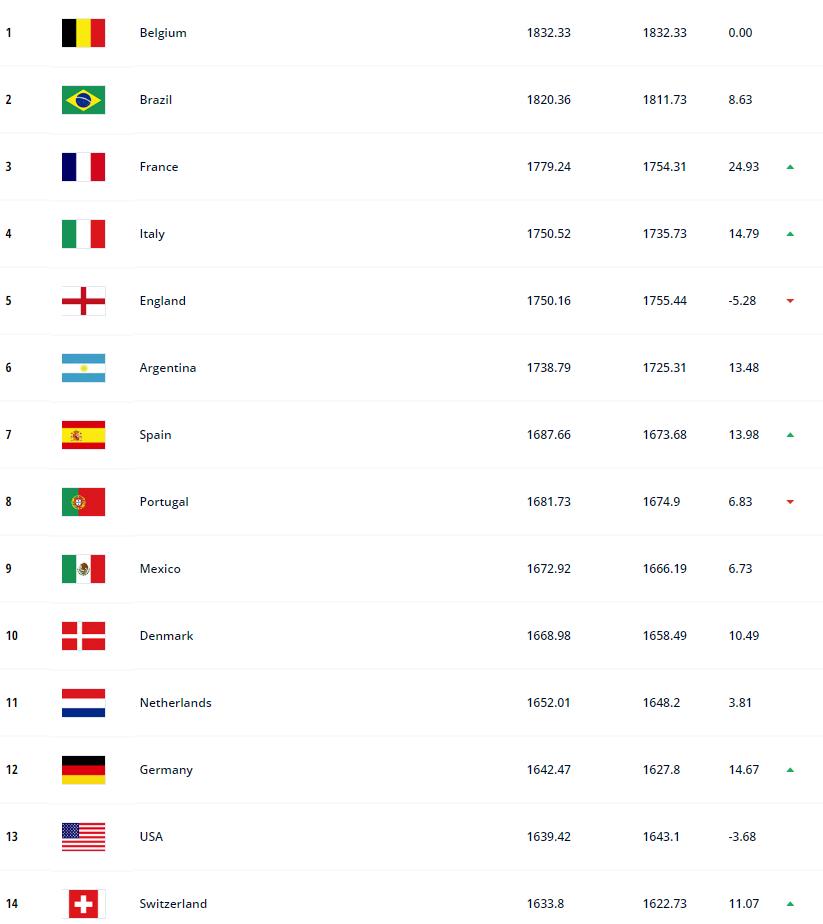
Task: Click Brazil's previous points 1811.73
Action: tap(665, 100)
